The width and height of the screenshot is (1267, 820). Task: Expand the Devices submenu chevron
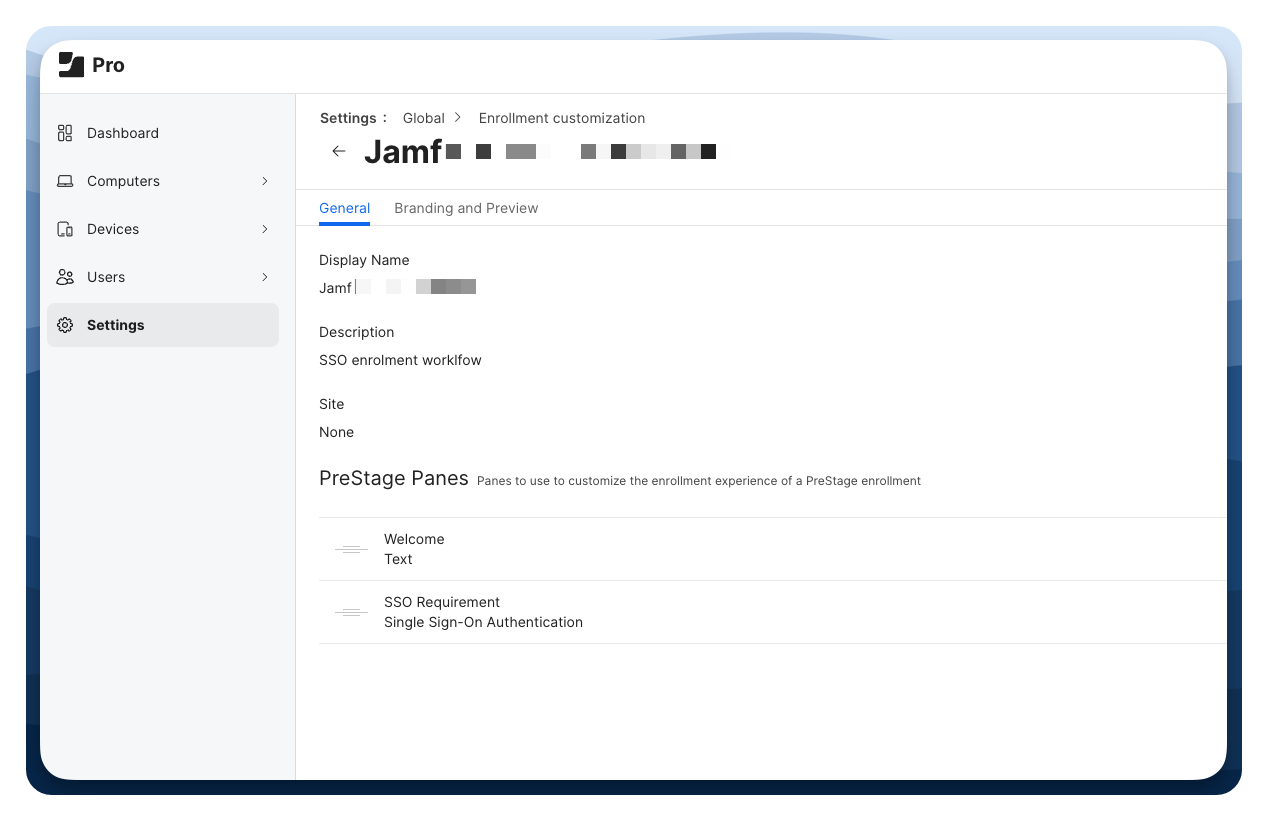[x=265, y=229]
